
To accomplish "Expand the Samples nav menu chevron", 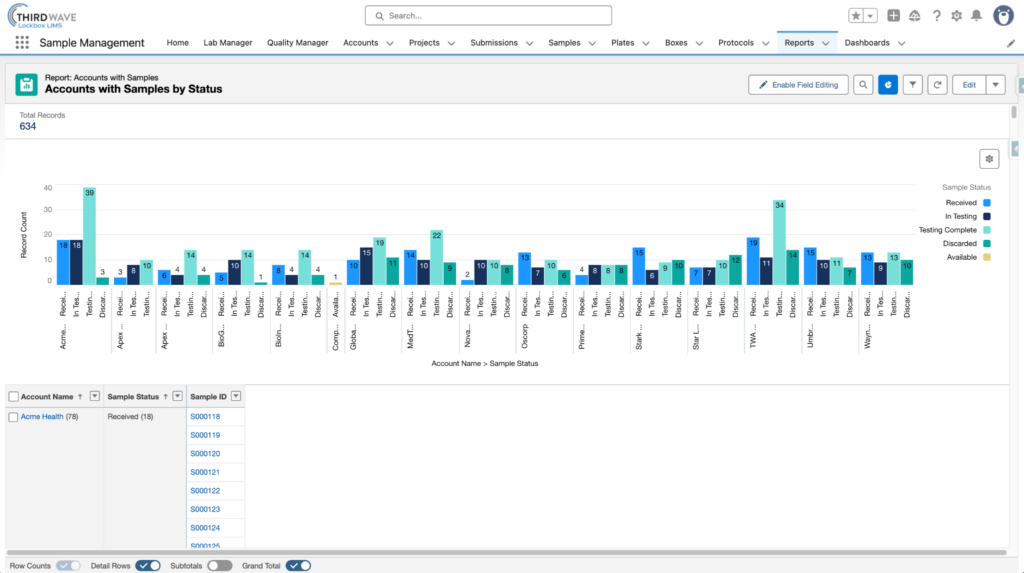I will [x=592, y=43].
